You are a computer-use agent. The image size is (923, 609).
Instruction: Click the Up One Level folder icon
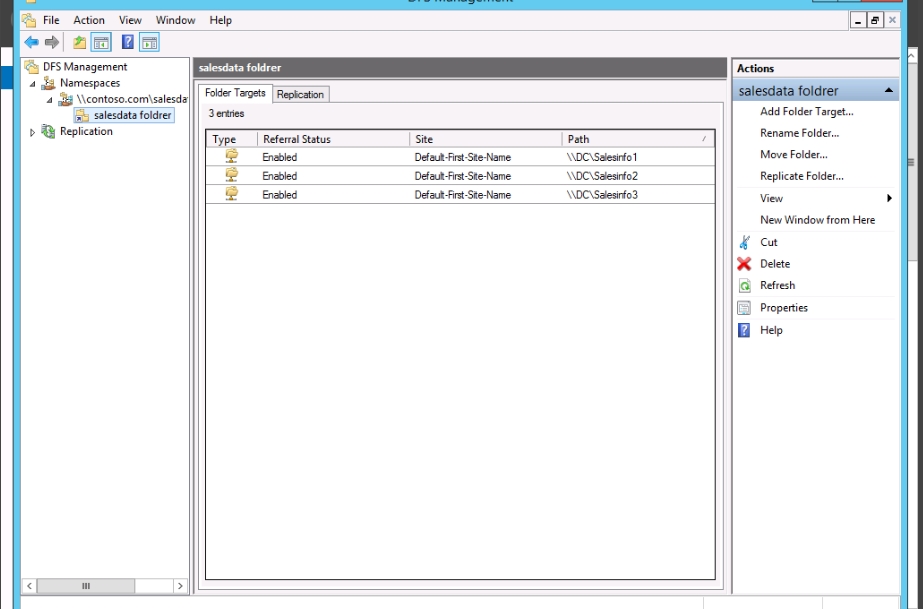click(x=79, y=42)
